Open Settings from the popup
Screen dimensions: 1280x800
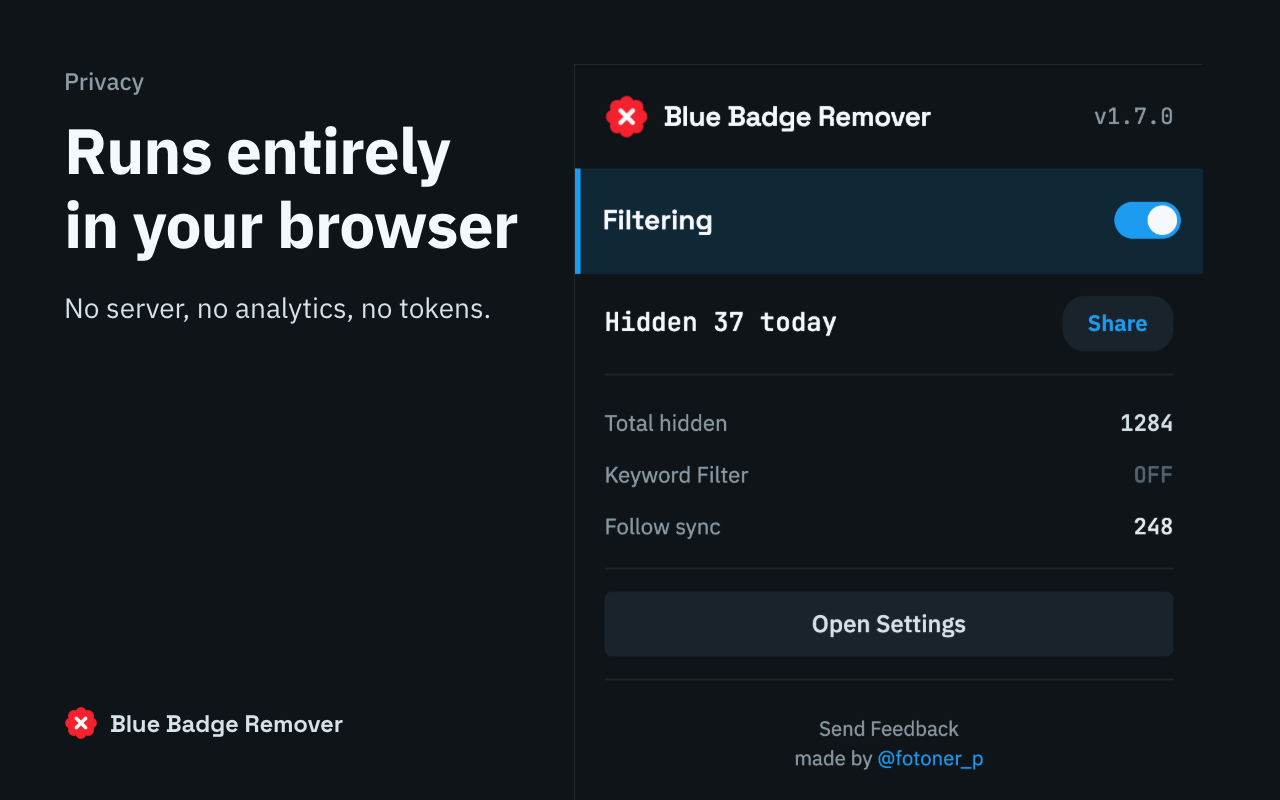(889, 624)
